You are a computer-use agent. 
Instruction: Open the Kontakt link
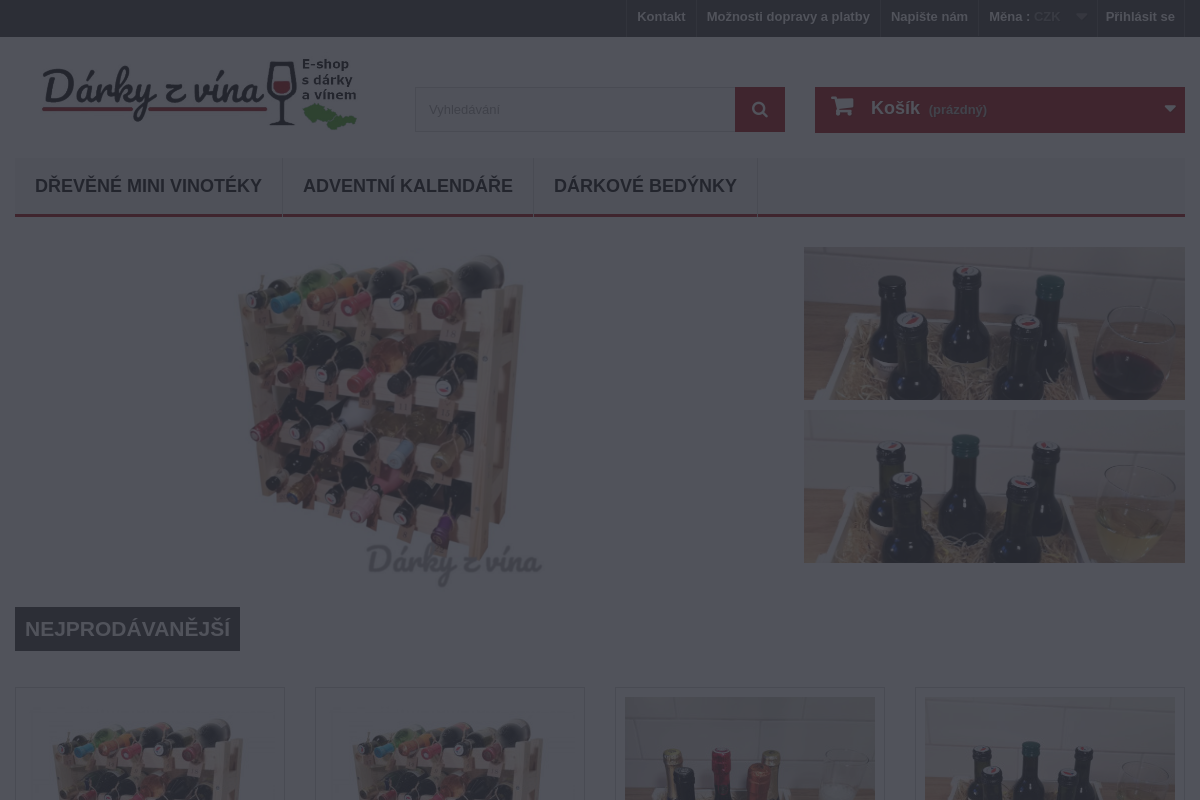(661, 17)
